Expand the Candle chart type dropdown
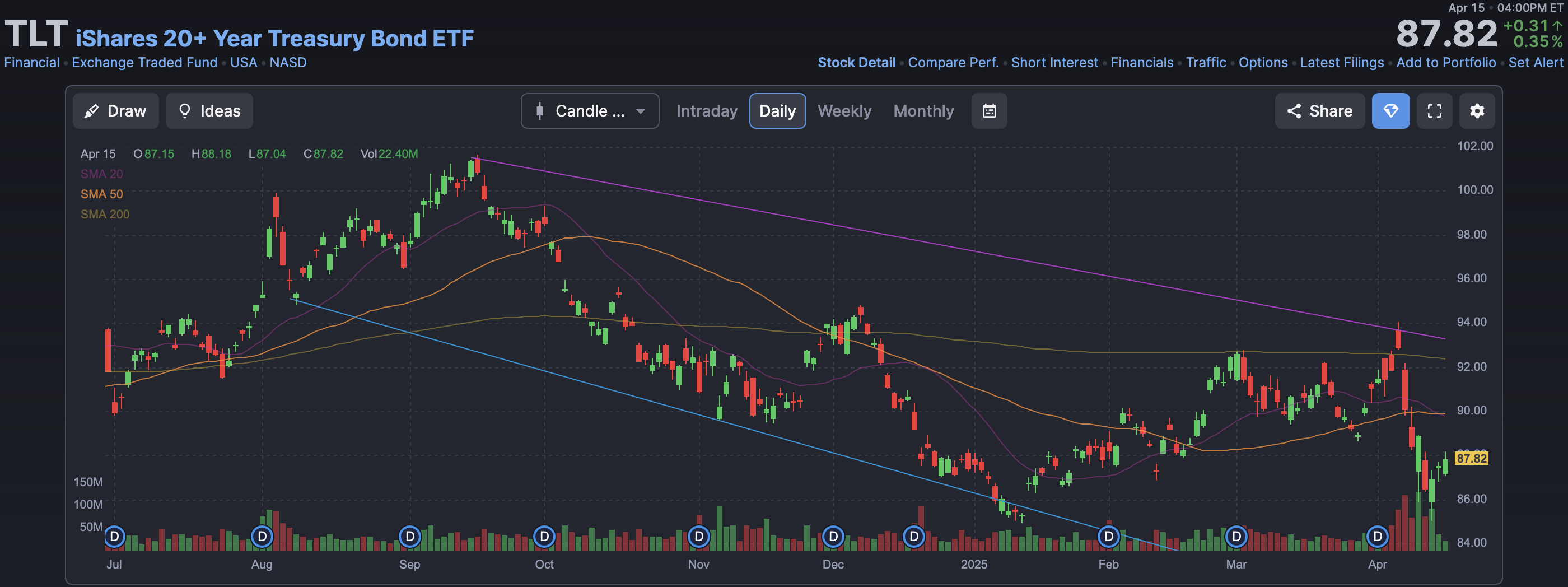Screen dimensions: 1568x587 [x=589, y=111]
